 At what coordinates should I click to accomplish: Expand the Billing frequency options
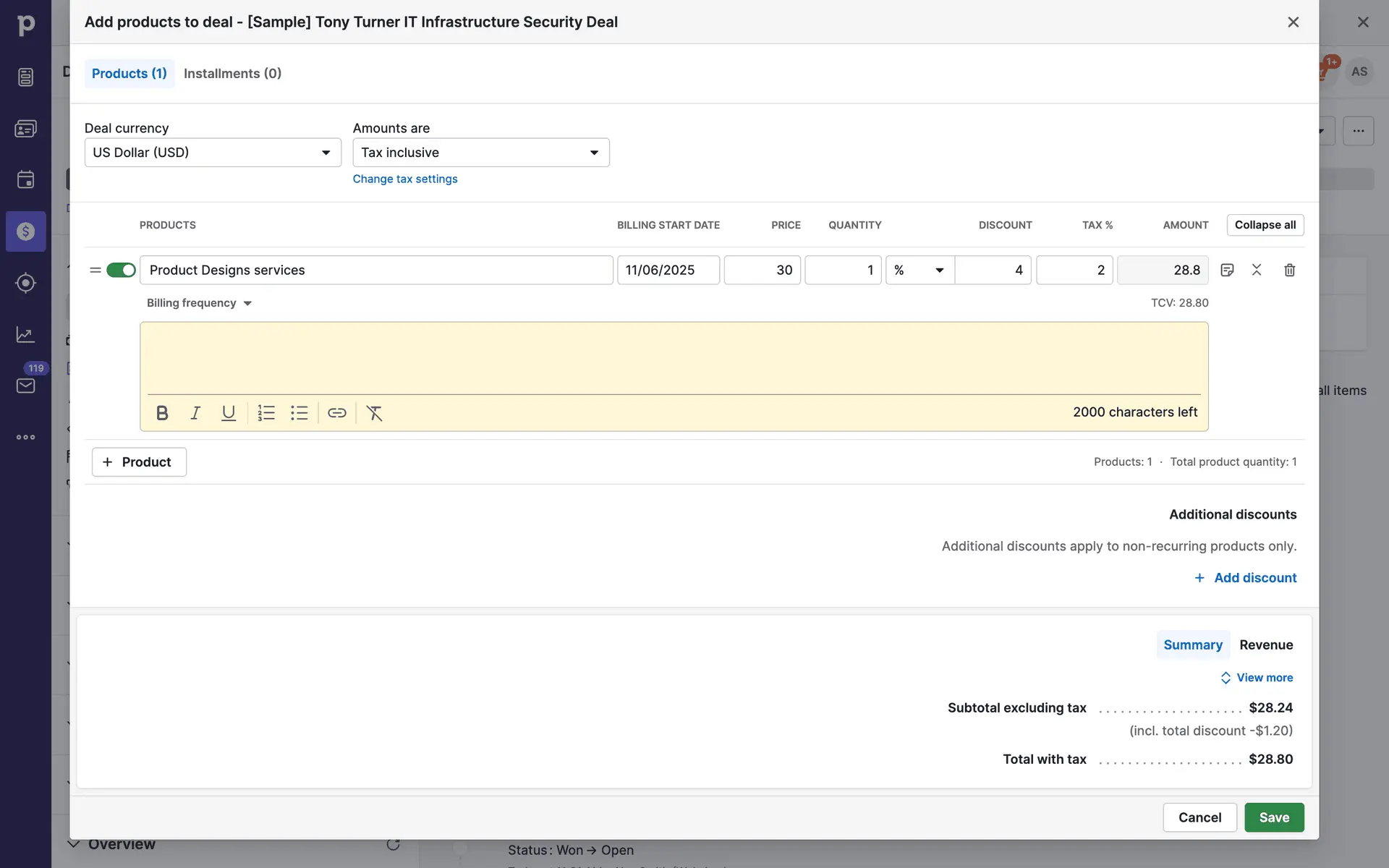coord(199,303)
